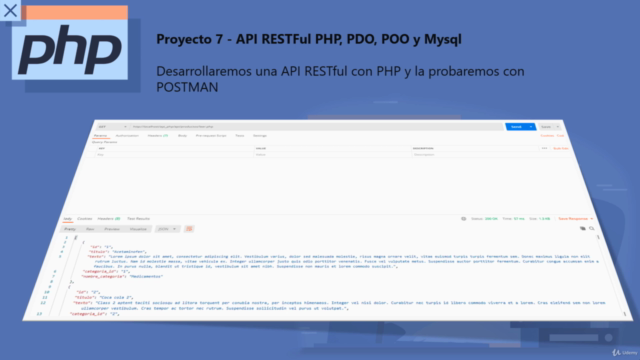
Task: Click the Key field in Query Params
Action: [174, 155]
